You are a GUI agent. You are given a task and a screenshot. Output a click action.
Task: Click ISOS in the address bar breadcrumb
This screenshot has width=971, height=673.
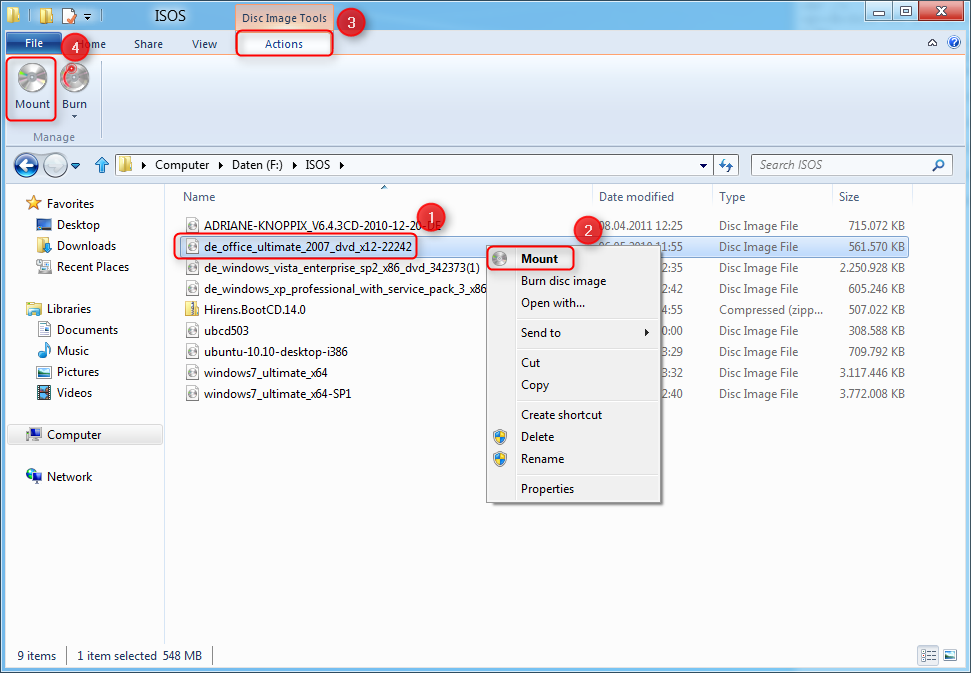tap(318, 165)
